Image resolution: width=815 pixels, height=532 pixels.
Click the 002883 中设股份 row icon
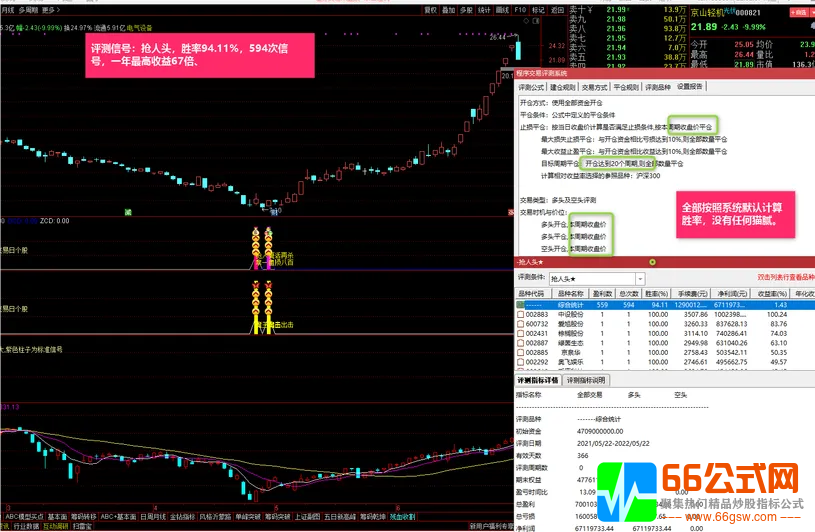tap(520, 313)
